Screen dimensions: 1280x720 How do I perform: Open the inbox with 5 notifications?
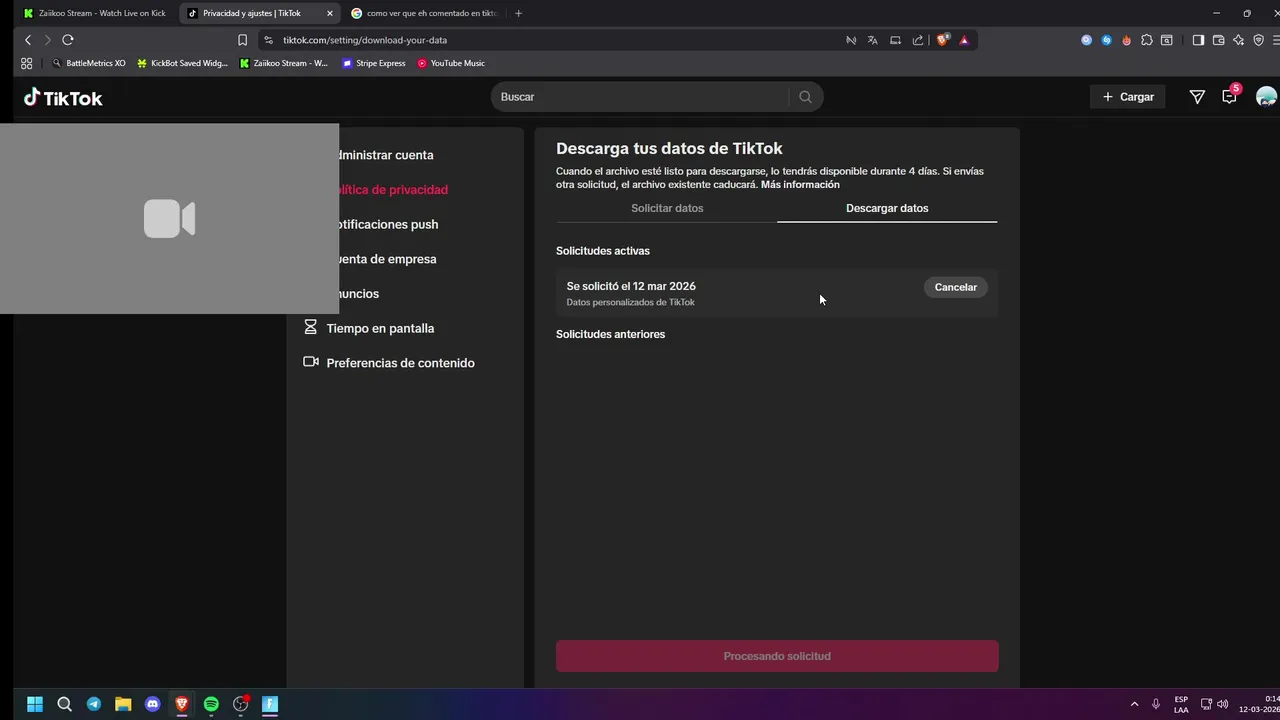(1230, 96)
